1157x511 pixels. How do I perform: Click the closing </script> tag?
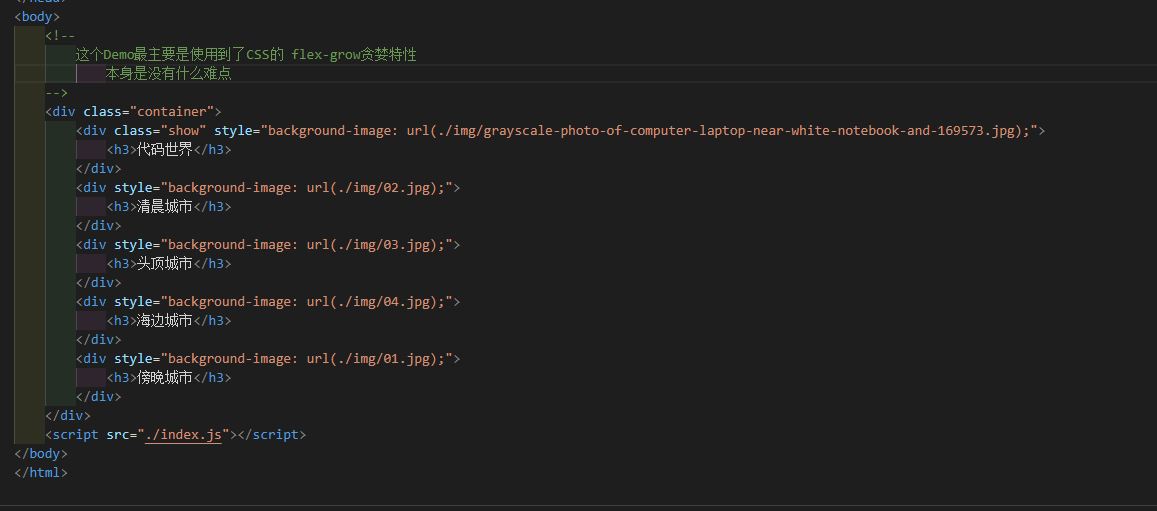[x=272, y=434]
